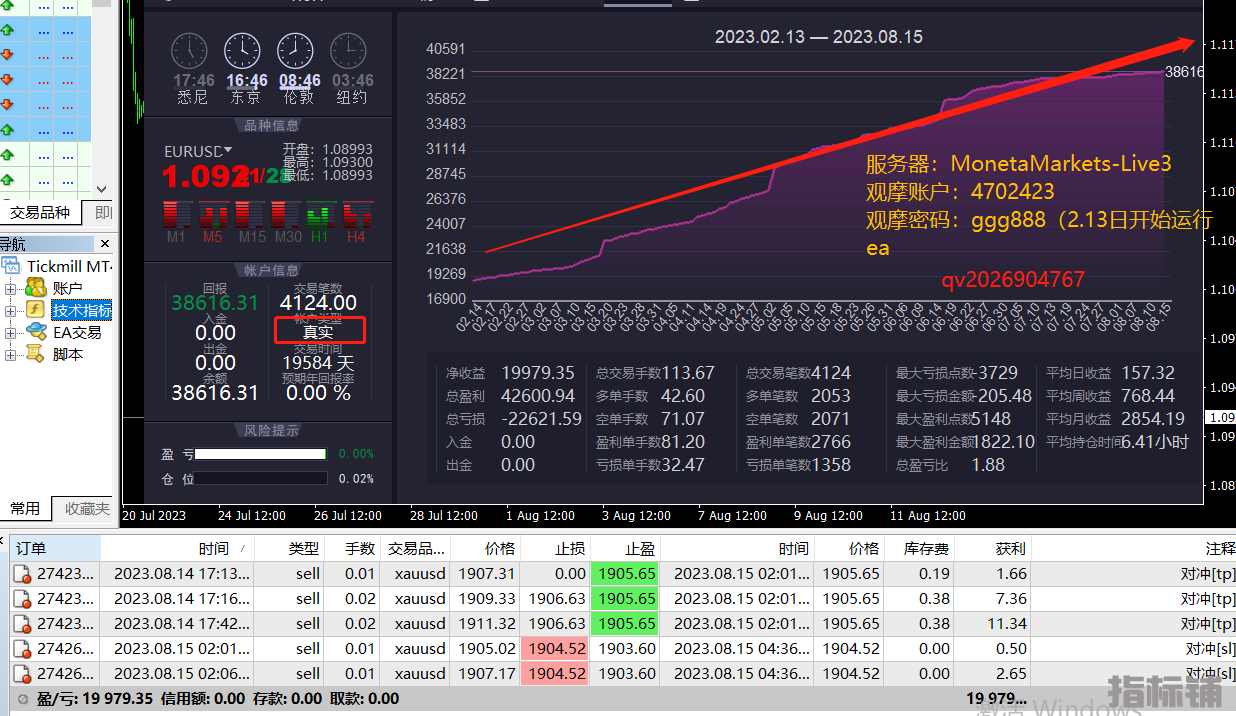1236x716 pixels.
Task: Click the EA交易 icon in navigator
Action: click(36, 332)
